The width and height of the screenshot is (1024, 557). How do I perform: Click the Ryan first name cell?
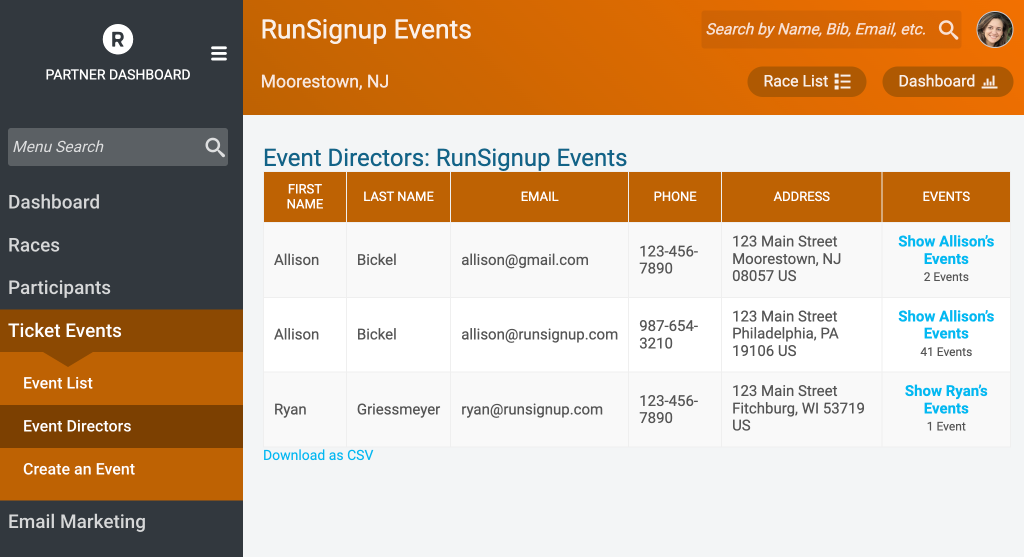click(305, 409)
